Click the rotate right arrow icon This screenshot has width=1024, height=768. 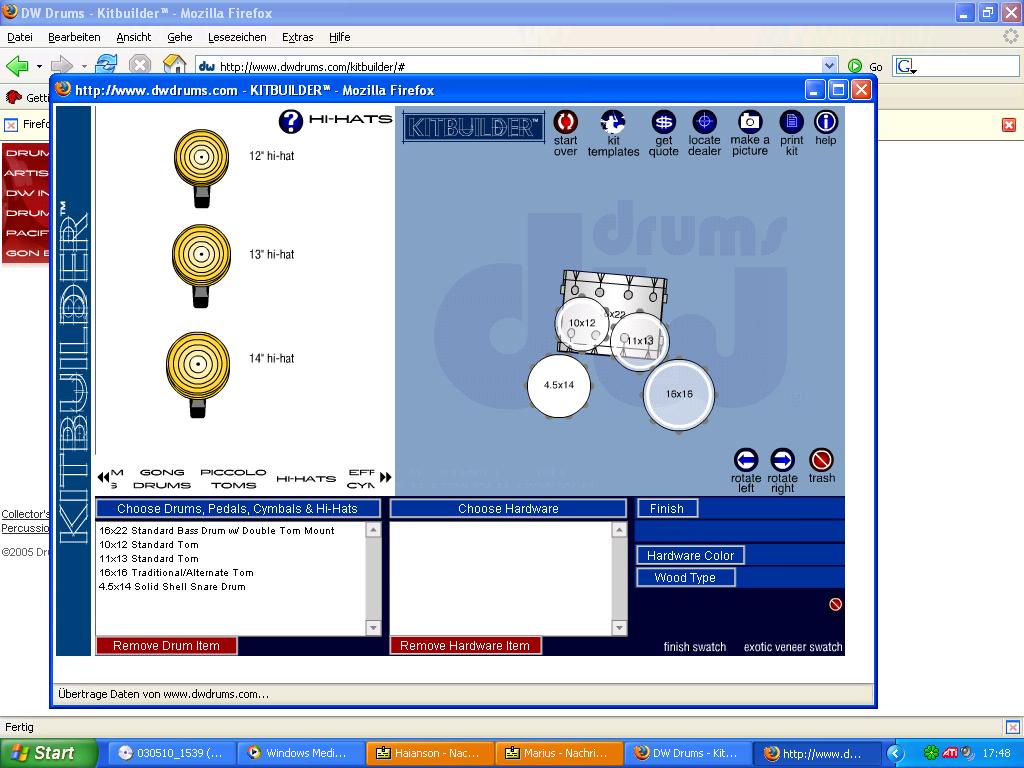pos(782,460)
